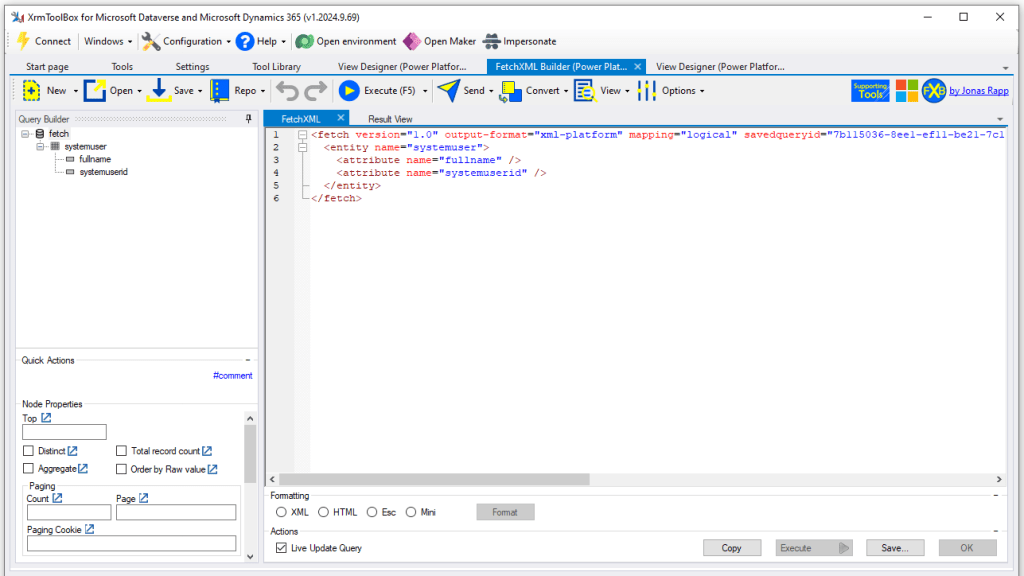Click the Undo arrow icon

pyautogui.click(x=288, y=91)
